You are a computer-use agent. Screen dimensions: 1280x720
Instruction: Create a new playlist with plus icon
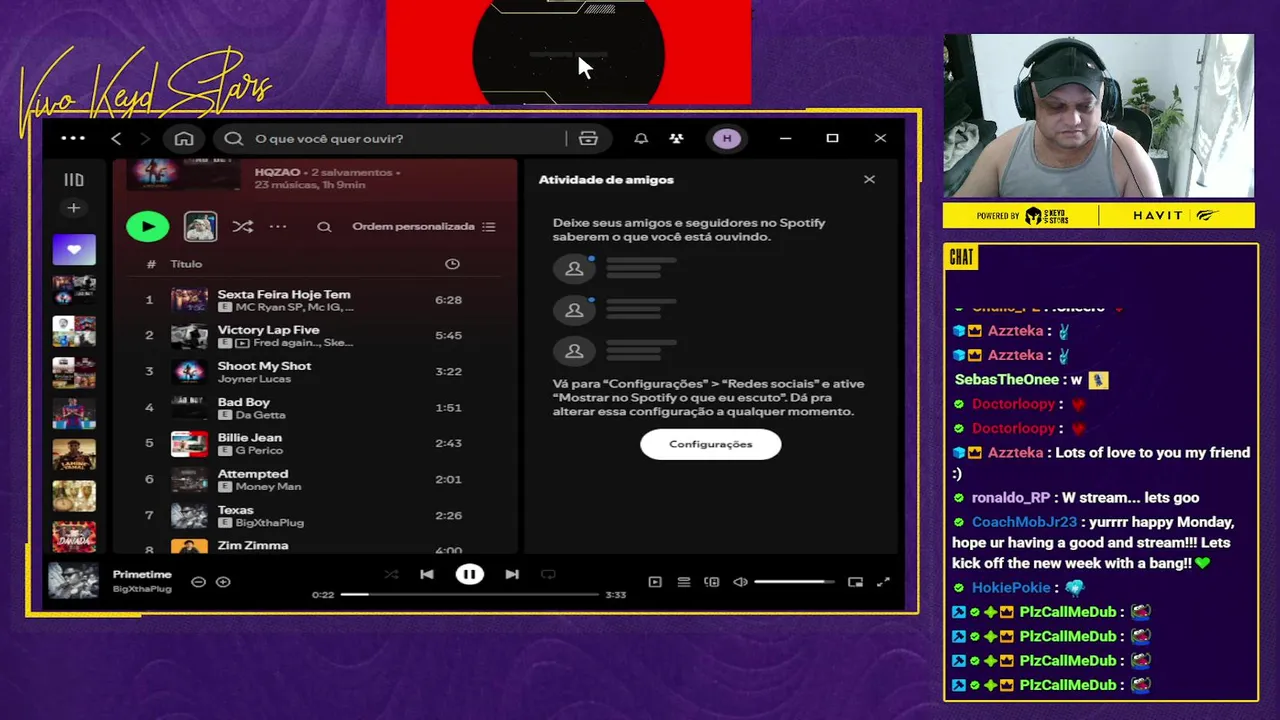[x=73, y=208]
